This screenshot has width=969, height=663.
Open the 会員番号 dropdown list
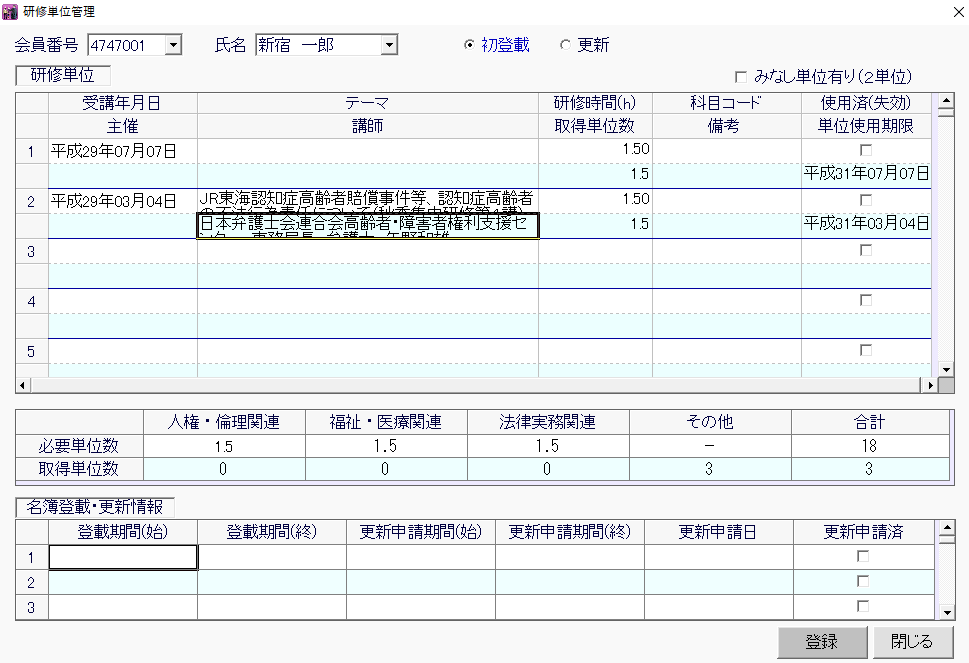pos(173,45)
